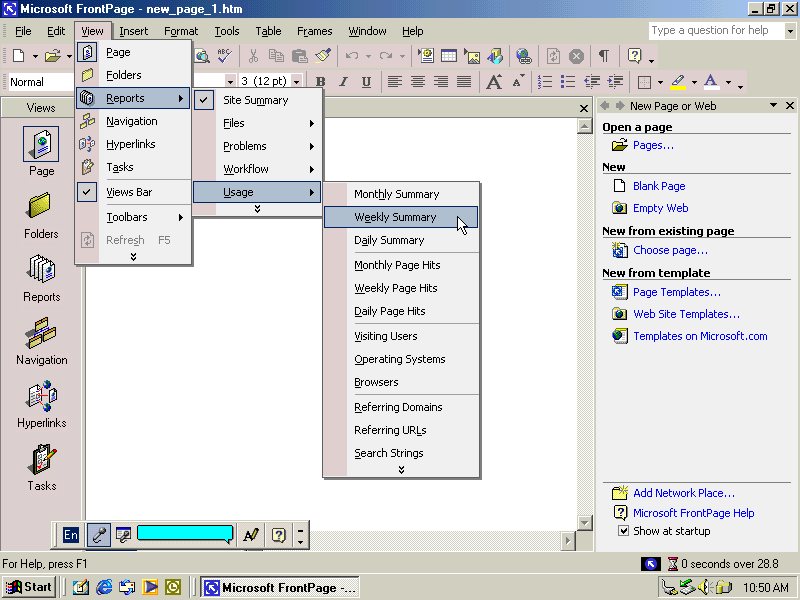Click the Highlight color button

pos(678,82)
